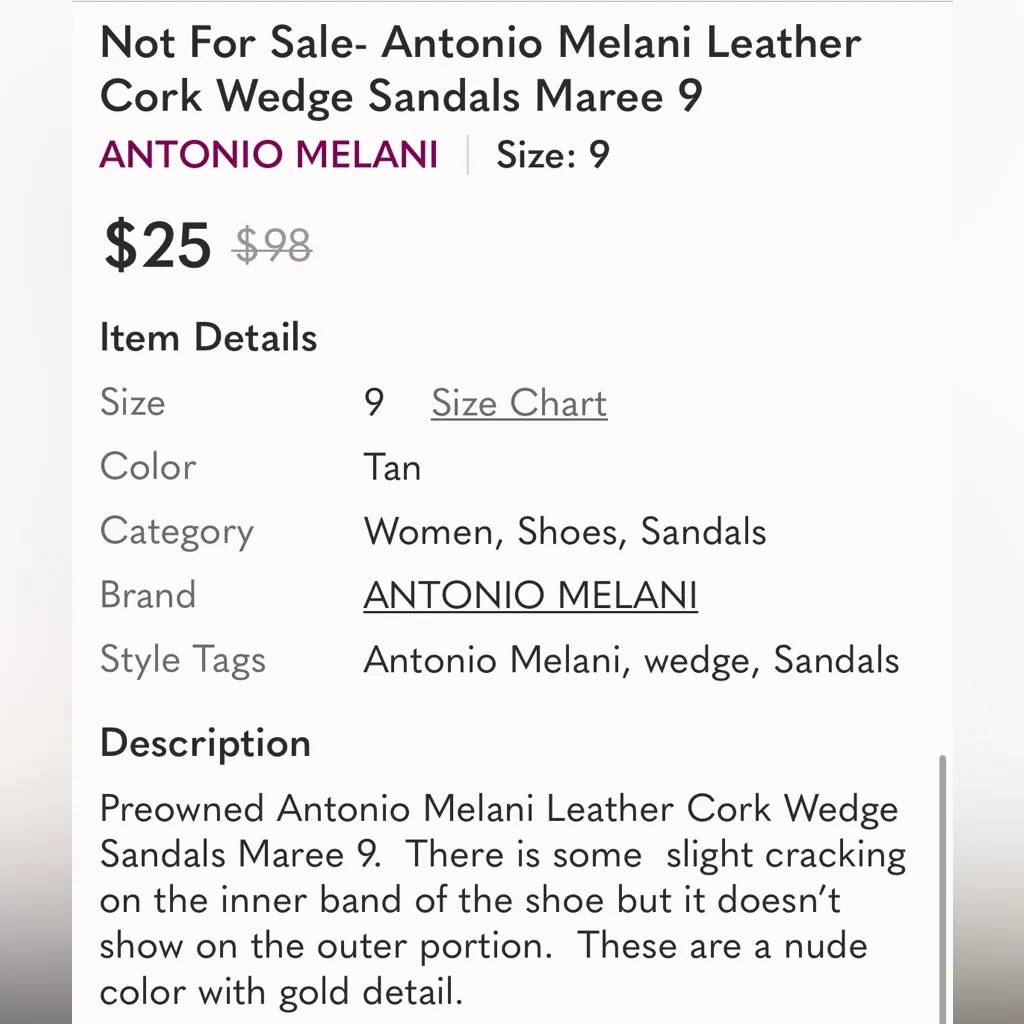Click the Description heading
This screenshot has width=1024, height=1024.
pos(204,743)
